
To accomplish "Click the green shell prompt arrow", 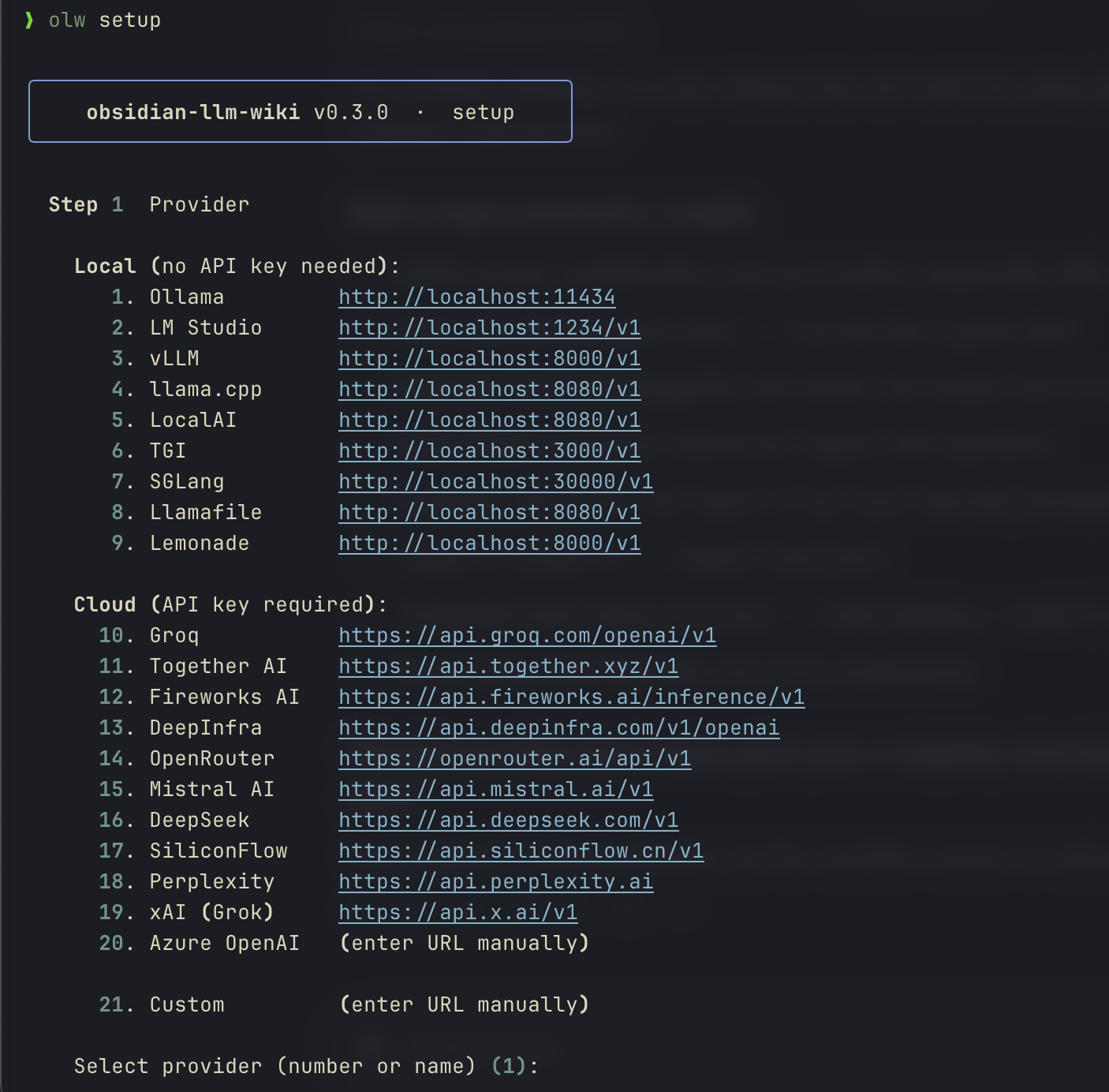I will (x=29, y=21).
